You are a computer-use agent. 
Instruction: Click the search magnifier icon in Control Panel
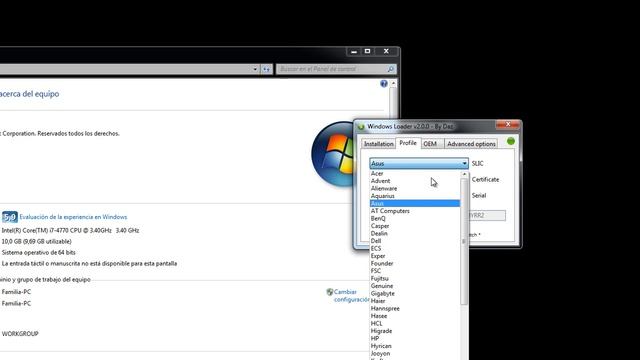(x=391, y=69)
